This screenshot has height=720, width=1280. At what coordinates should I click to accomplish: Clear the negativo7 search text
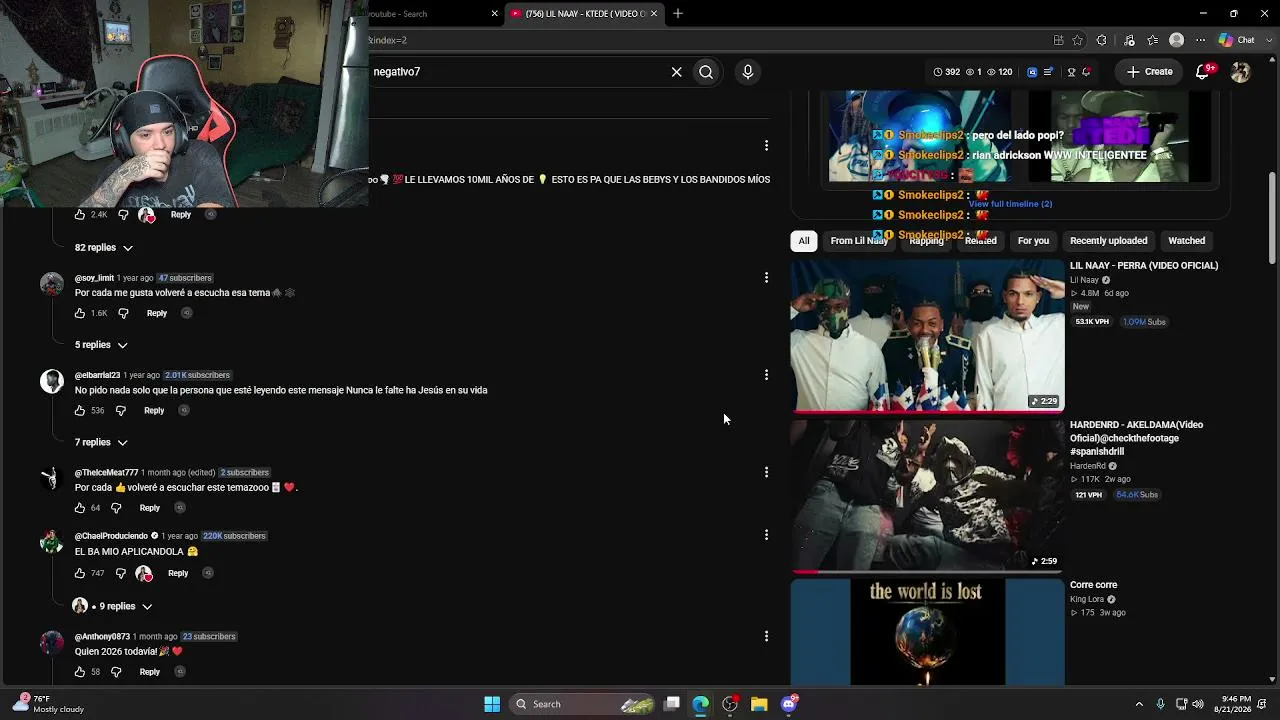(676, 72)
